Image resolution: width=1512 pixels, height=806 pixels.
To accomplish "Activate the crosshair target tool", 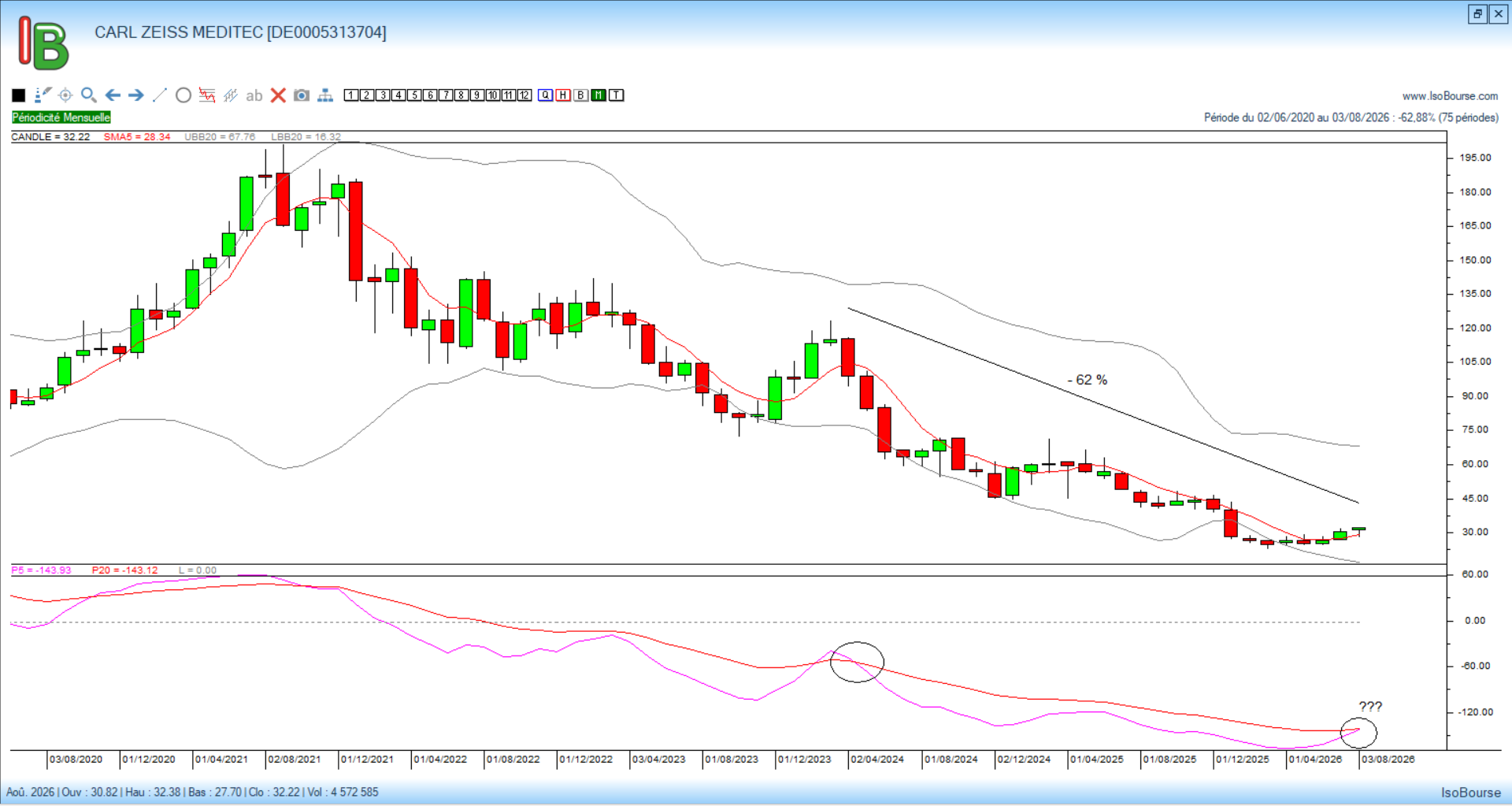I will pos(65,95).
